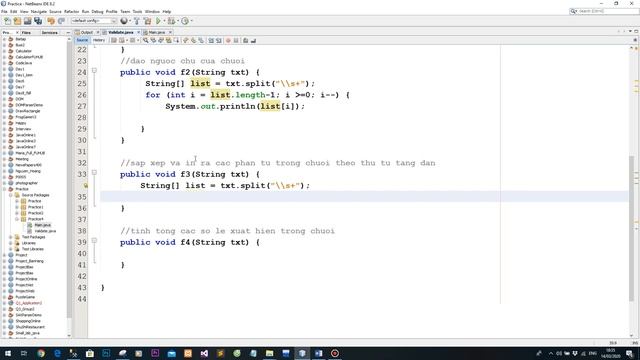Close the Validate.java tab
Viewport: 640px width, 360px height.
pyautogui.click(x=138, y=32)
